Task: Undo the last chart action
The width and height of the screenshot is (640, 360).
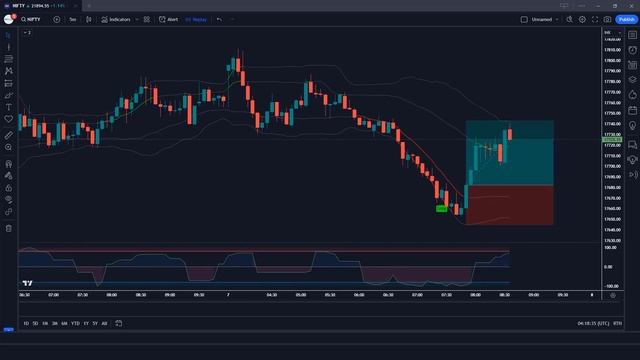Action: 220,19
